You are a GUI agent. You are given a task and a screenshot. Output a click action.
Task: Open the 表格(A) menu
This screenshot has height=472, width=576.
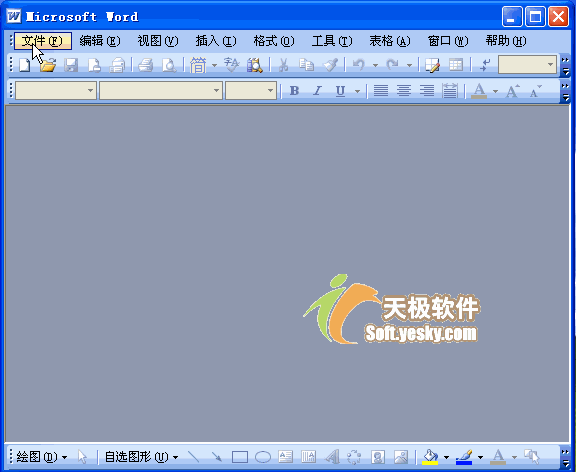[x=390, y=41]
